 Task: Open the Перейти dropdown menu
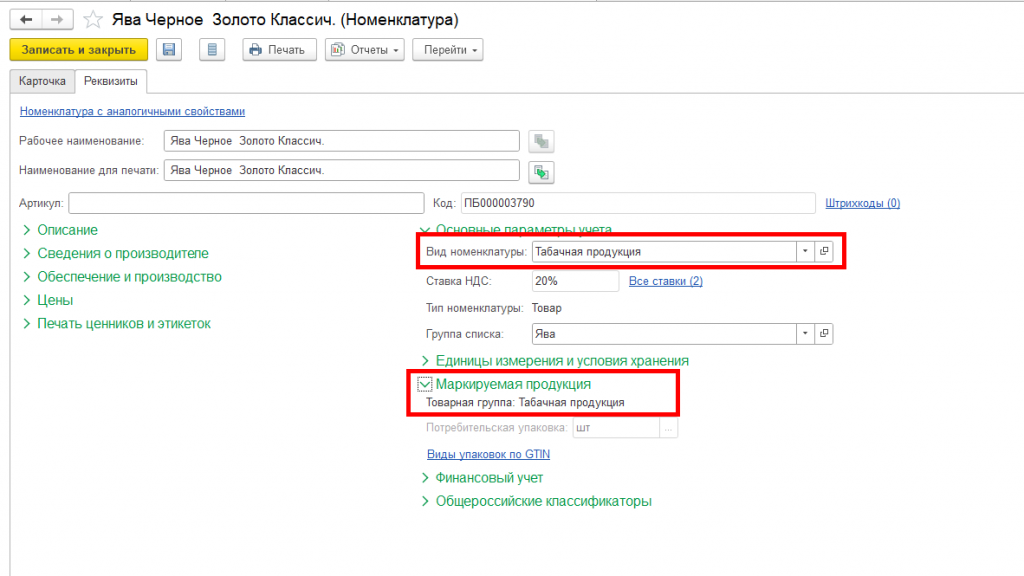[447, 50]
